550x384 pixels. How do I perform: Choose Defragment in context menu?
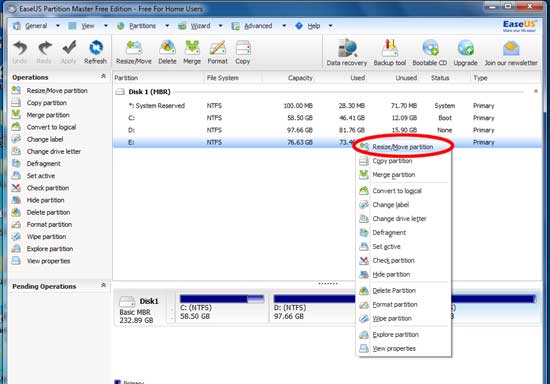coord(403,233)
